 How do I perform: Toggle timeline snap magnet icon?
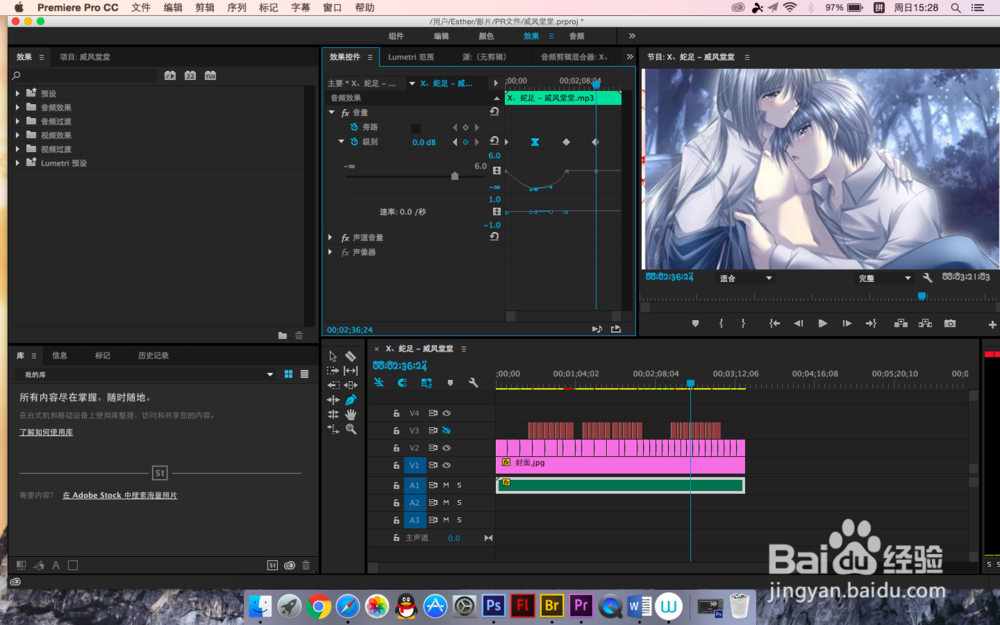402,383
